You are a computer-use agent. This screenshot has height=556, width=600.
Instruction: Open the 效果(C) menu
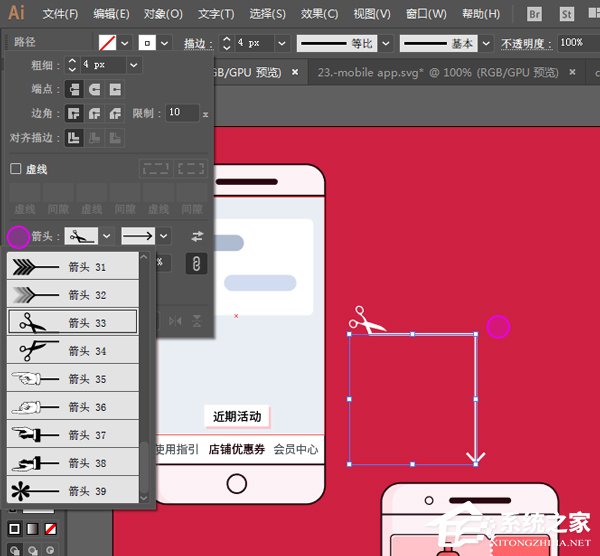click(x=319, y=14)
